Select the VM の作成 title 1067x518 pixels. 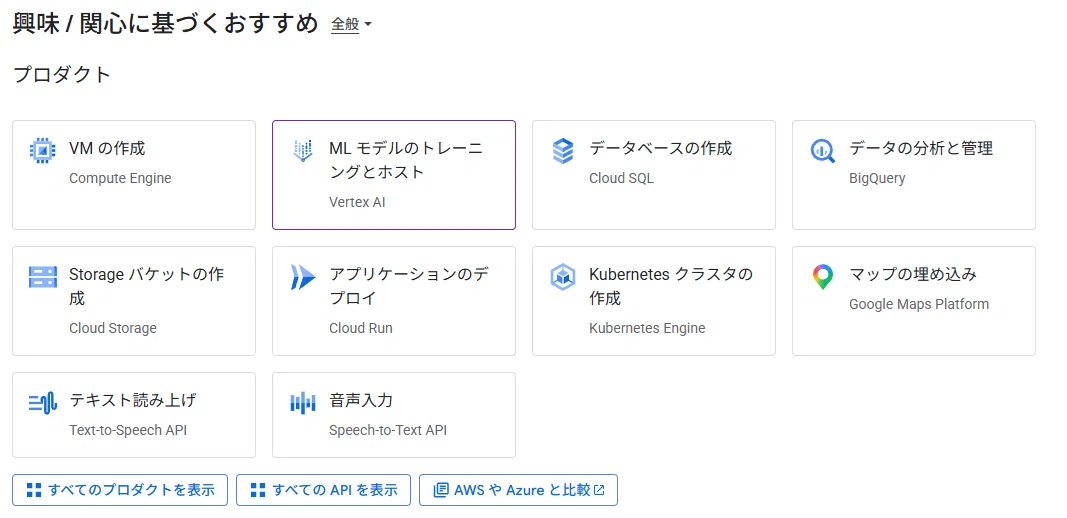108,148
